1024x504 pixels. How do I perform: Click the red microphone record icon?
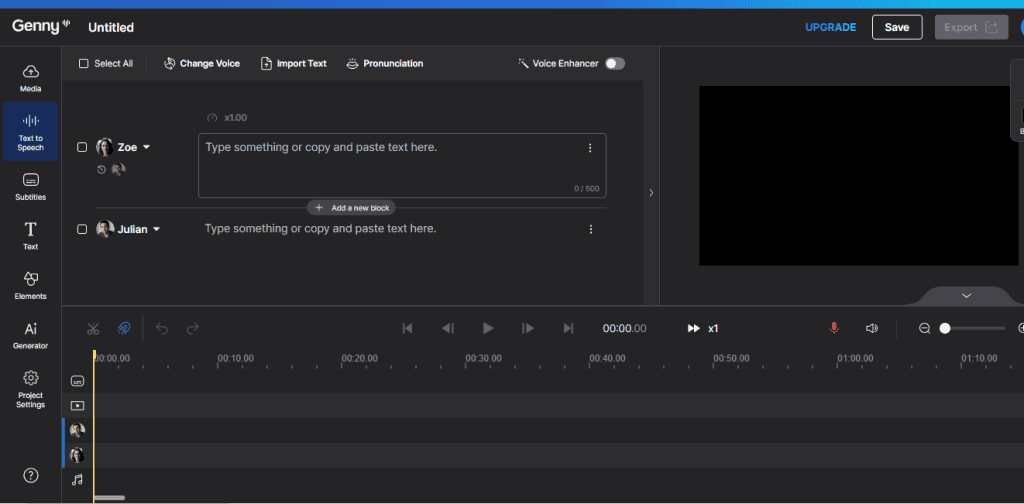[x=834, y=328]
